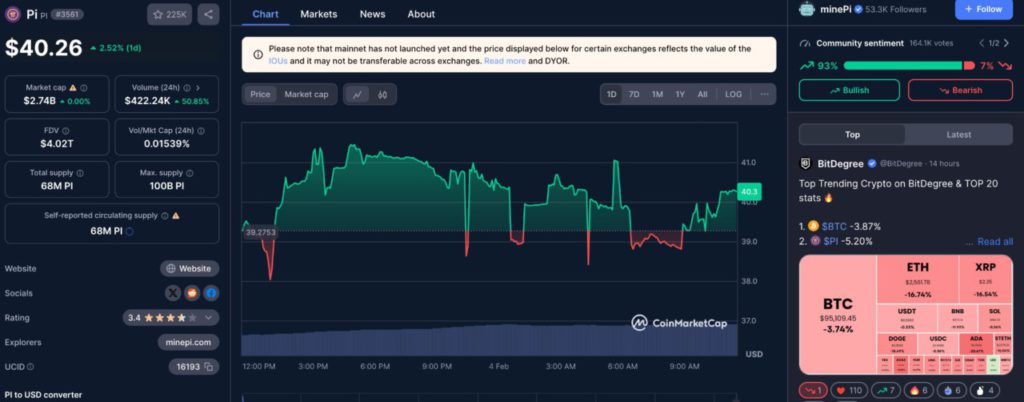
Task: Click the Market cap info icon
Action: (84, 87)
